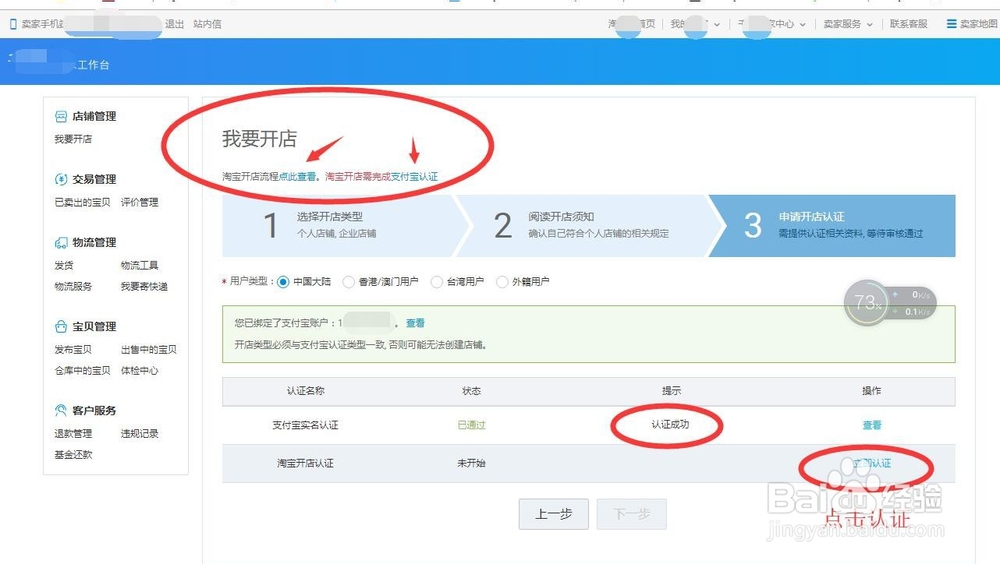This screenshot has width=1000, height=564.
Task: Open 站内信 messages link
Action: (207, 24)
